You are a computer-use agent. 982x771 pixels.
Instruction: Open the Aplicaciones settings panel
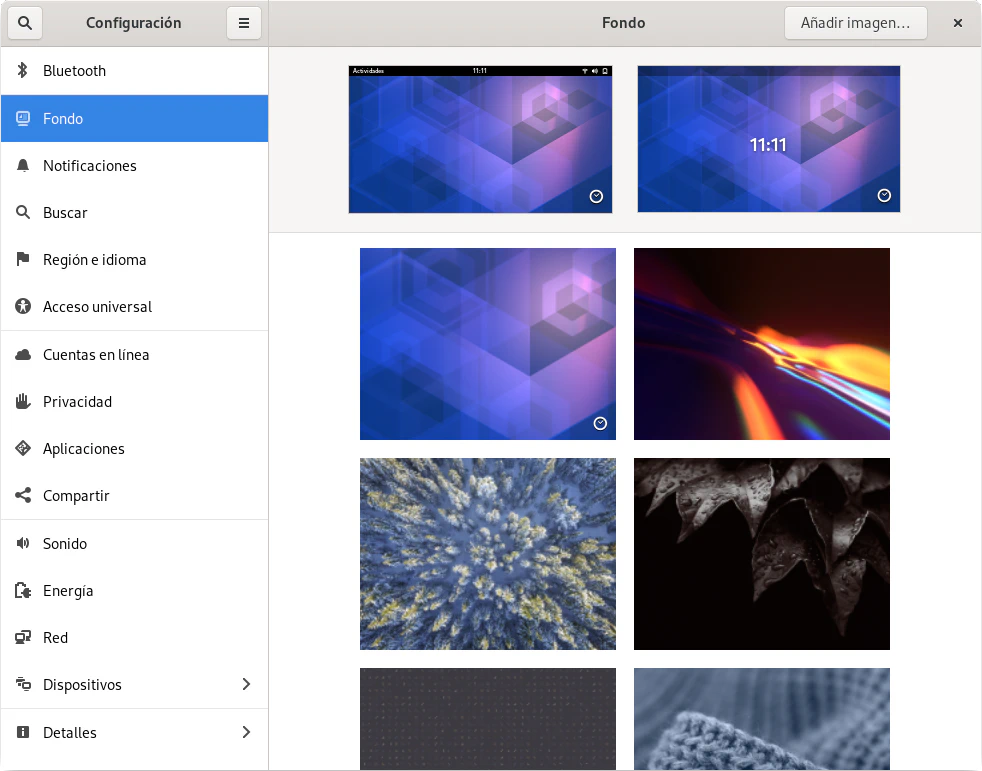84,449
